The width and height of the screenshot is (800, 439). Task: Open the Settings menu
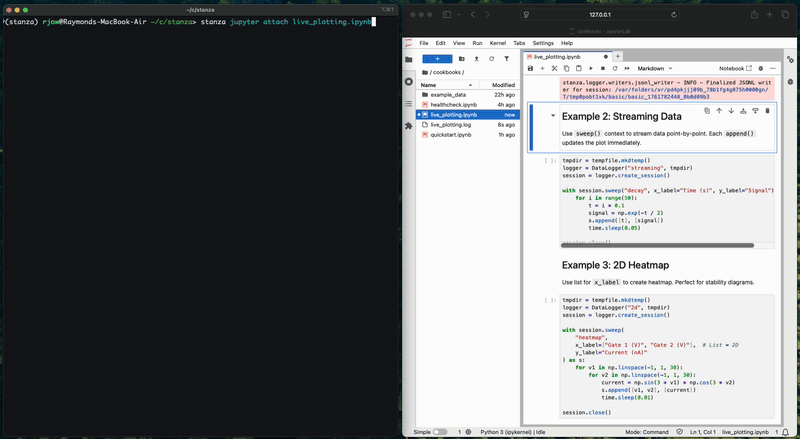pos(543,44)
